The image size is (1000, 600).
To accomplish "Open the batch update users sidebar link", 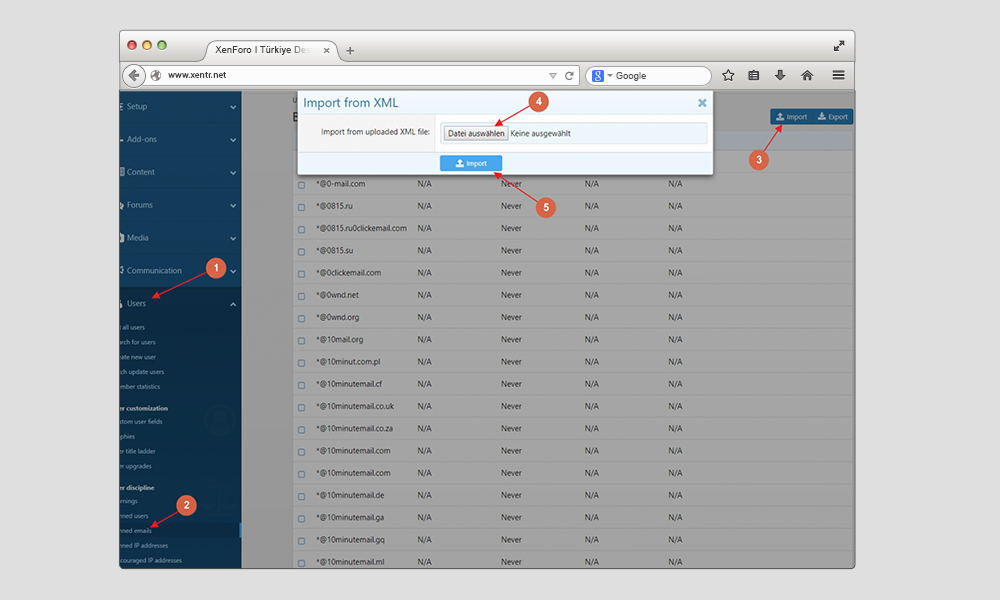I will click(142, 372).
